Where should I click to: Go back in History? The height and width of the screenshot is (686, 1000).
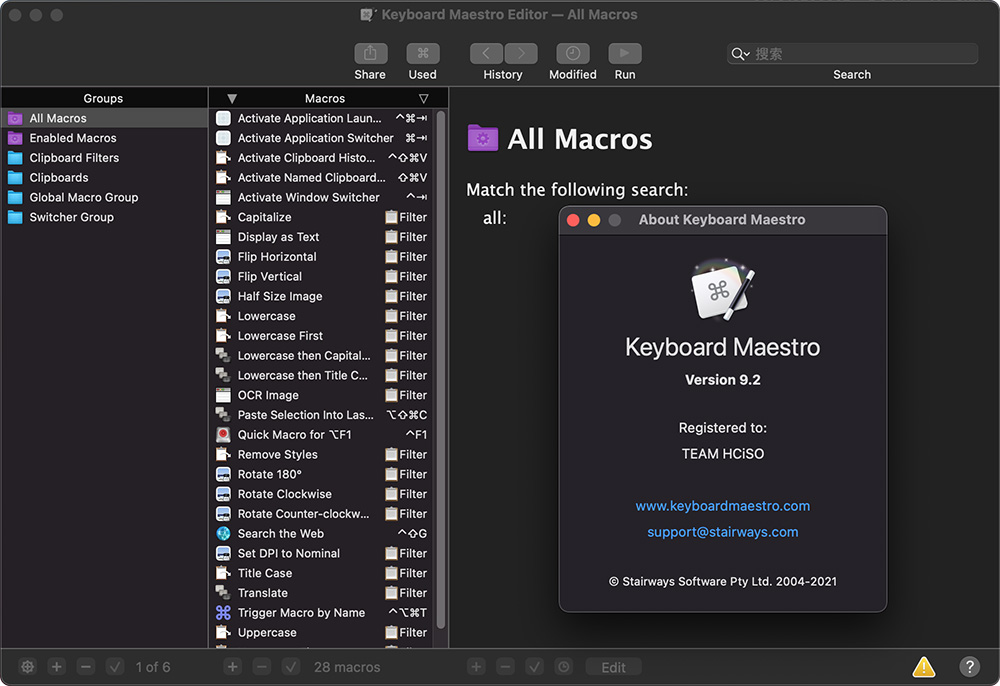[487, 54]
